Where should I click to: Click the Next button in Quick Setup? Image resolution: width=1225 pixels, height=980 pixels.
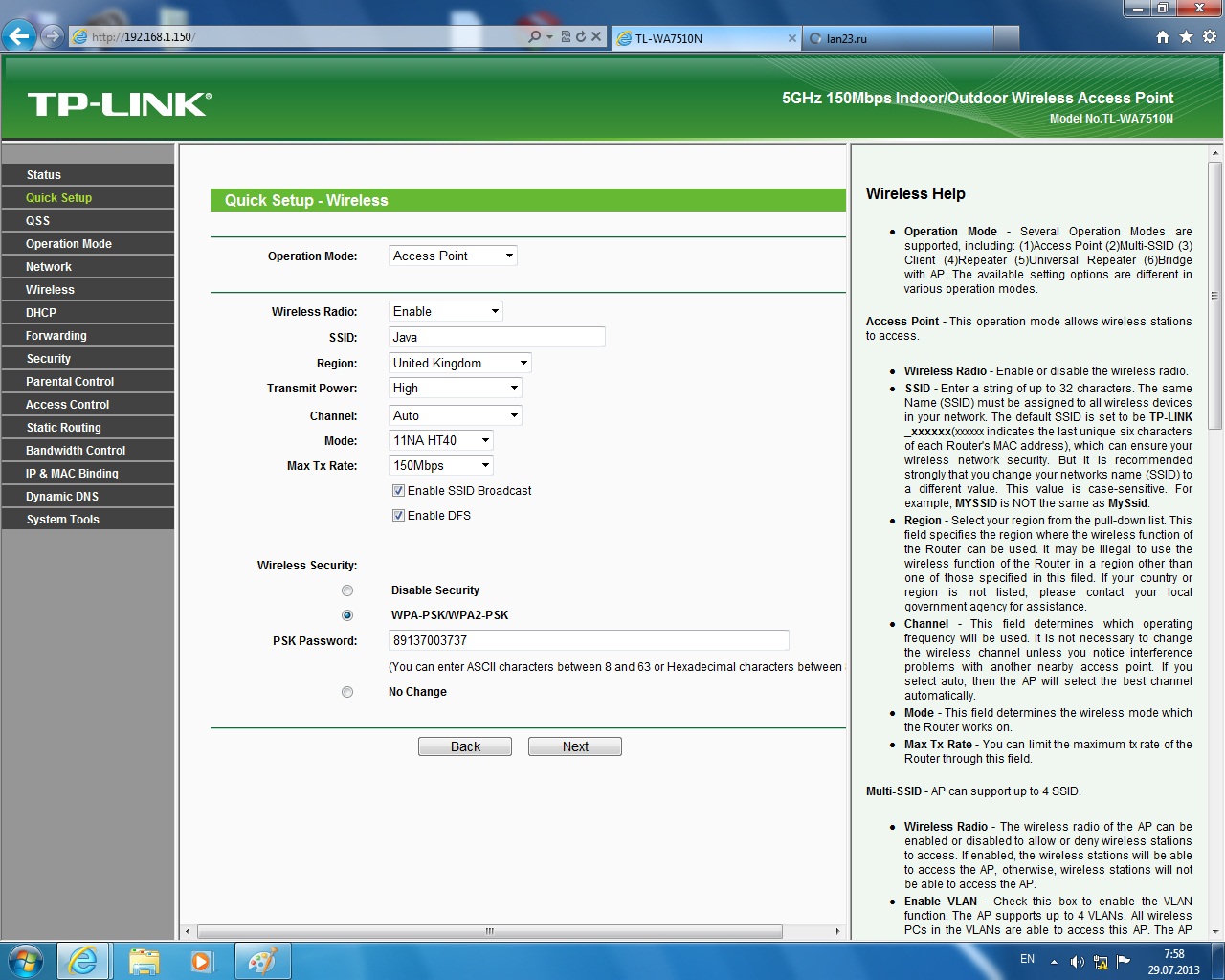[x=575, y=746]
